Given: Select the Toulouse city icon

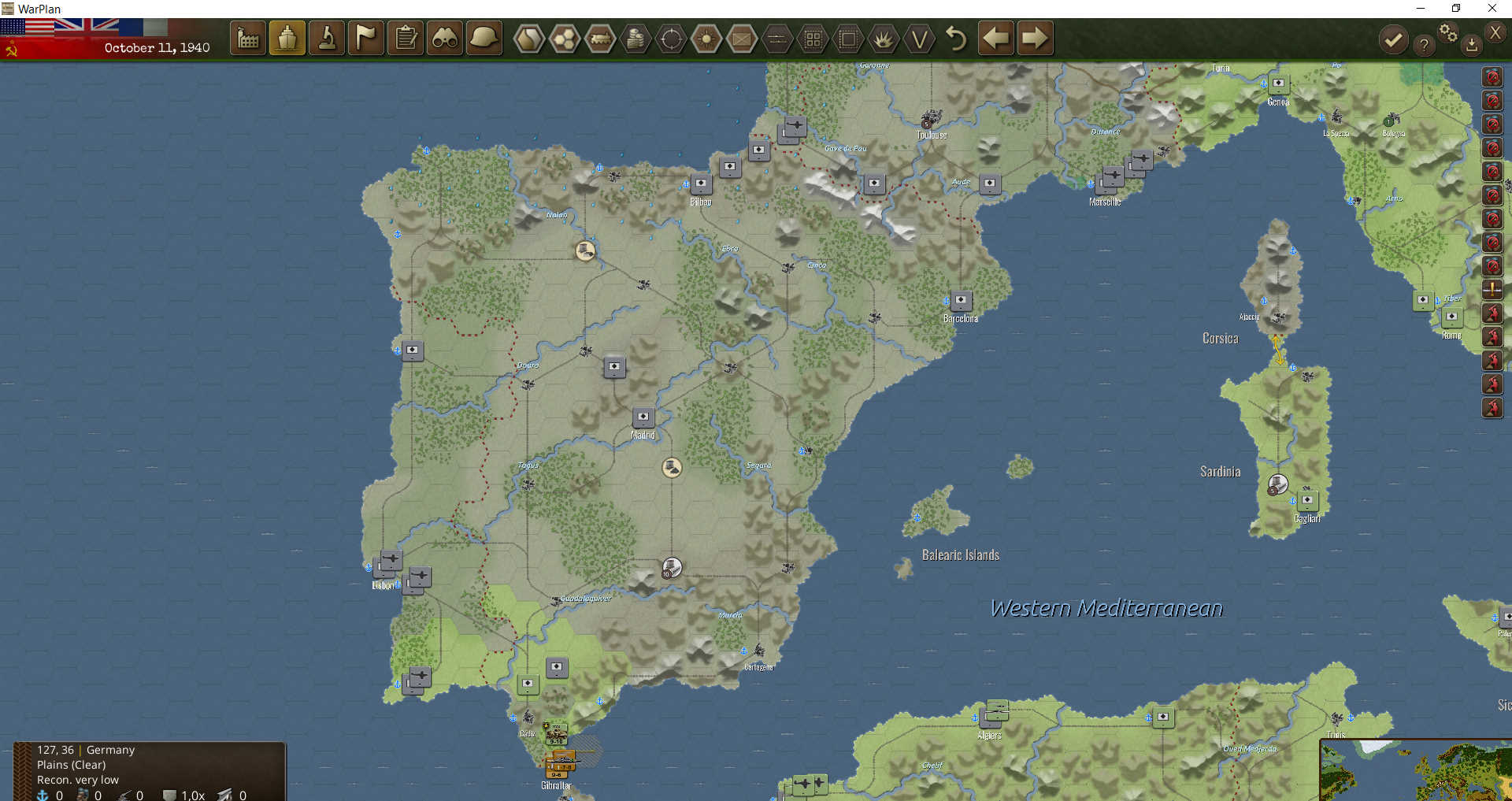Looking at the screenshot, I should (x=931, y=120).
